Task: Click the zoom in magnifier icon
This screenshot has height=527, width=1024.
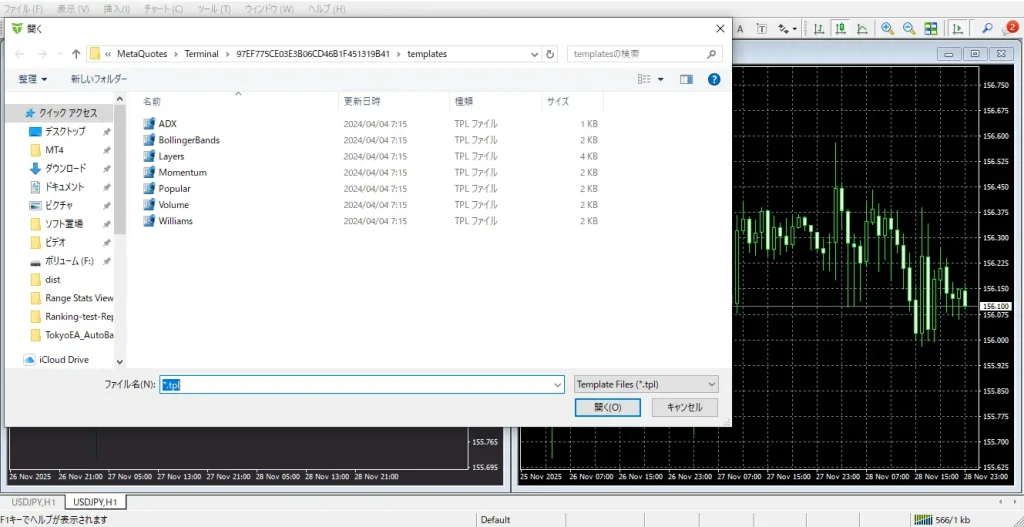Action: click(887, 29)
